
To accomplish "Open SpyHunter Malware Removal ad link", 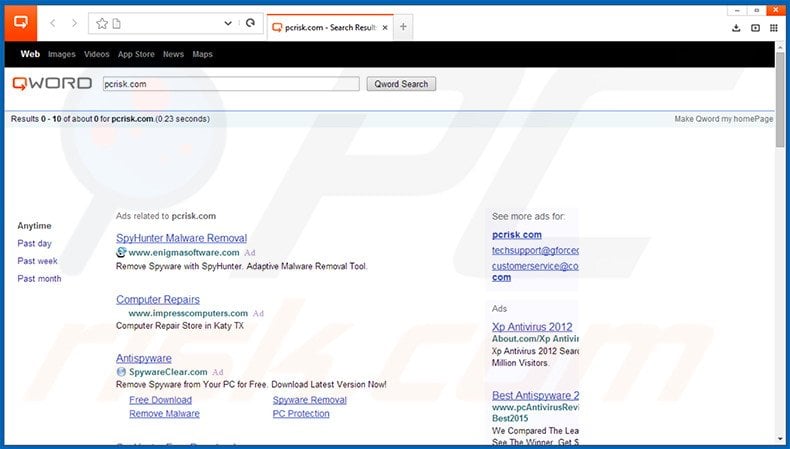I will (x=181, y=238).
